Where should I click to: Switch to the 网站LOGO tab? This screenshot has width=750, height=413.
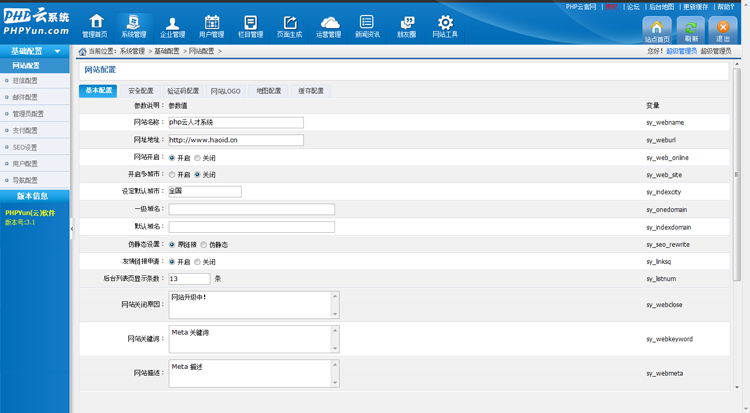point(225,91)
